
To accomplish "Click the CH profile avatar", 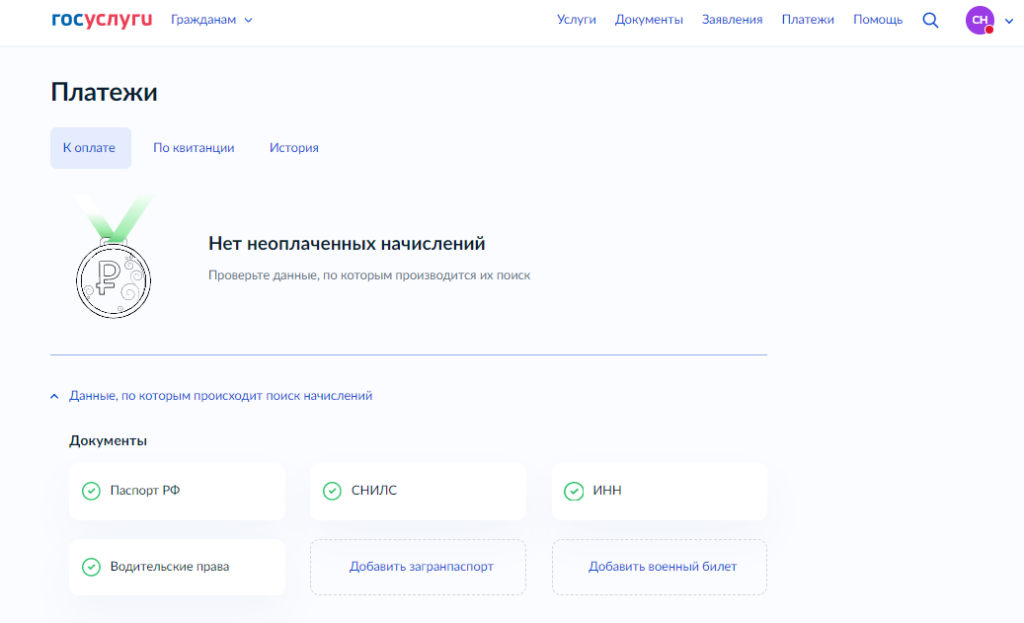I will [x=979, y=20].
